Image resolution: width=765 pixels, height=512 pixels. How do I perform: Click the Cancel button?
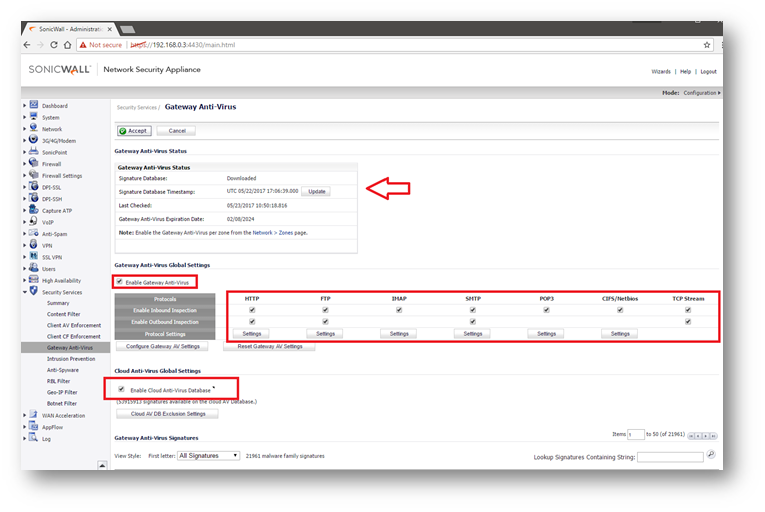pos(177,131)
